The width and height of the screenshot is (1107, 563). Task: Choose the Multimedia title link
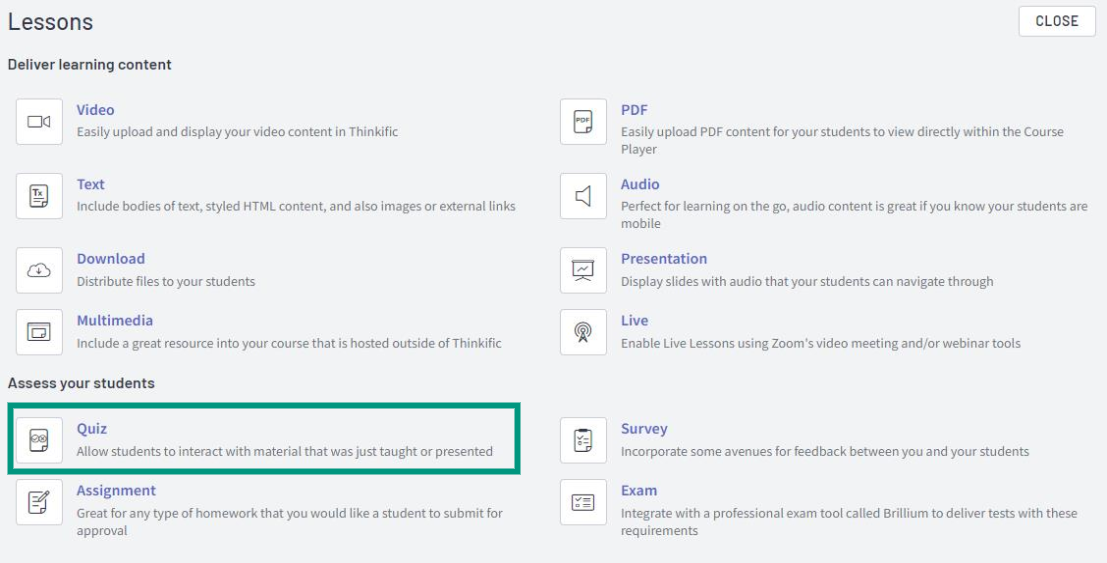tap(115, 320)
